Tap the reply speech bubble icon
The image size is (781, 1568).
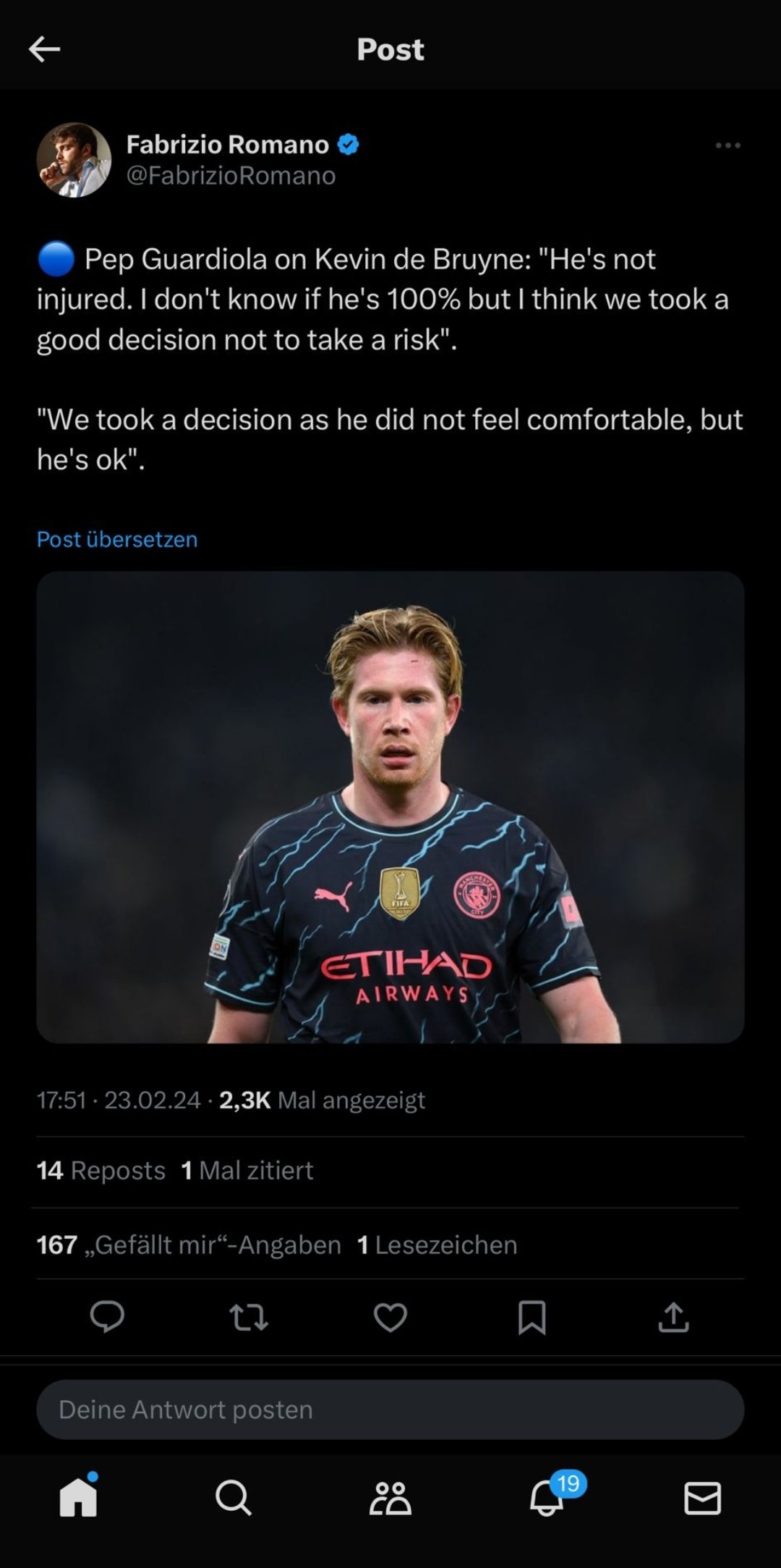(107, 1316)
